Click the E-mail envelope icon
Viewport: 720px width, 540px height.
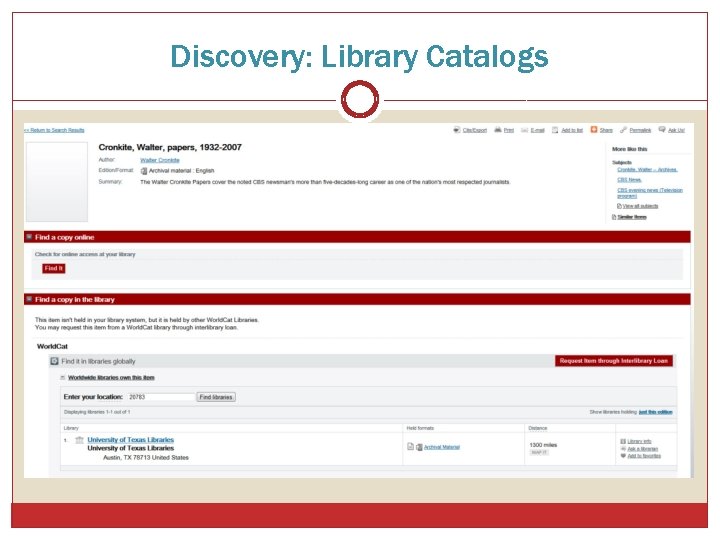[x=524, y=130]
